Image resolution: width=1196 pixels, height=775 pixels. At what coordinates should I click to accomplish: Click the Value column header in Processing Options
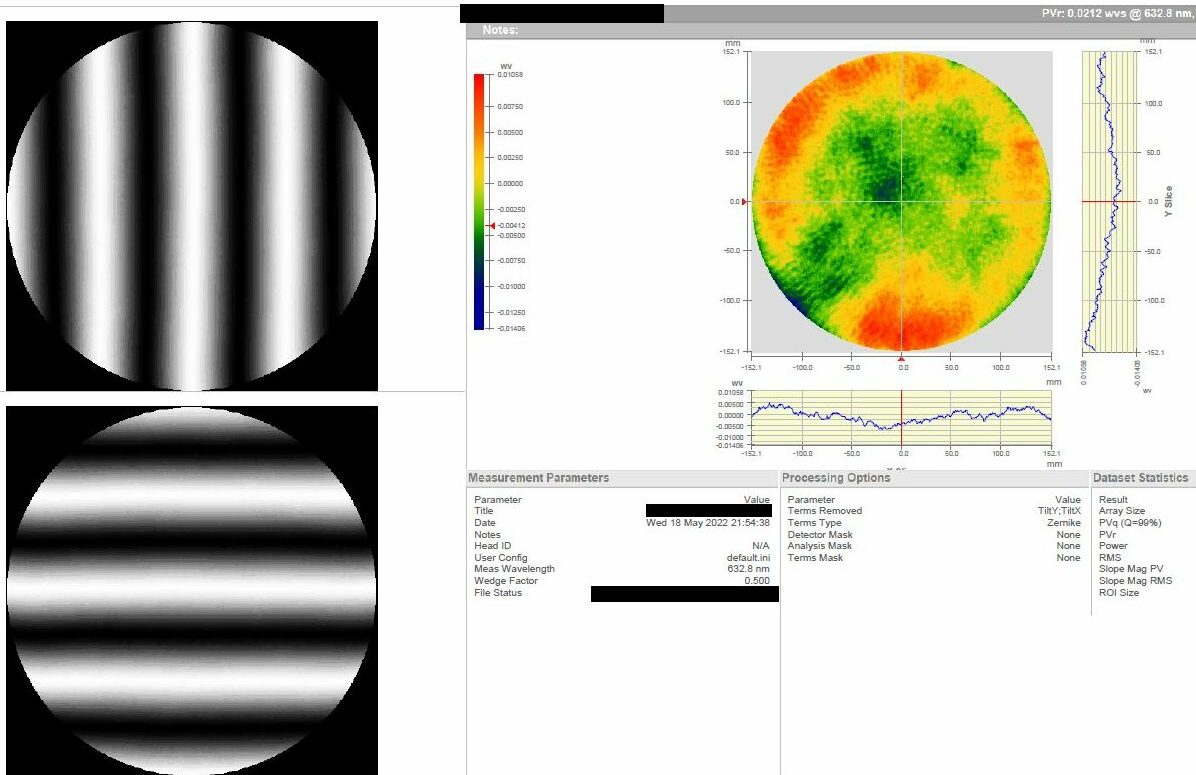pyautogui.click(x=1068, y=500)
